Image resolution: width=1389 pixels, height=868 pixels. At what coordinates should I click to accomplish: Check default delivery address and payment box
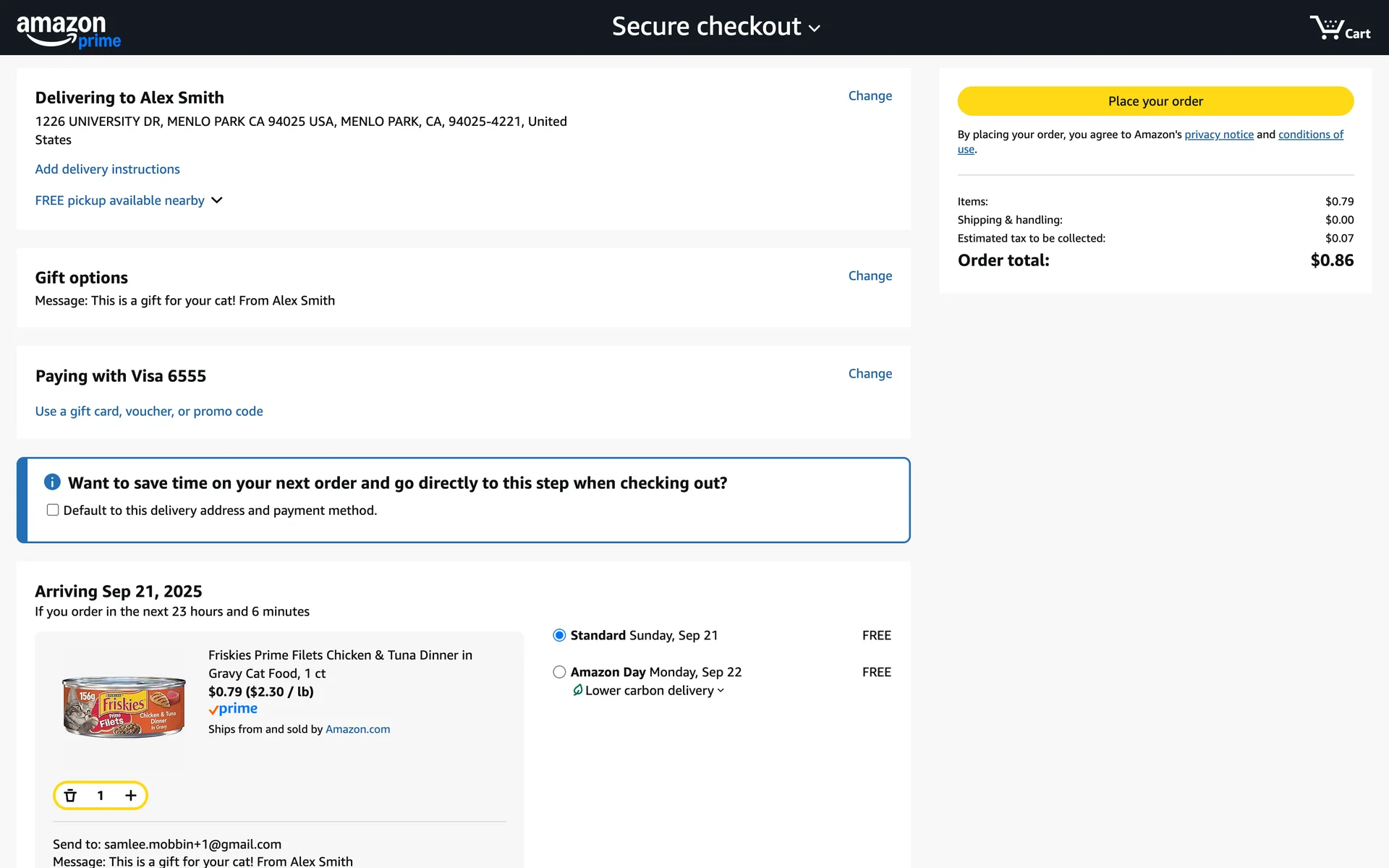[x=53, y=510]
